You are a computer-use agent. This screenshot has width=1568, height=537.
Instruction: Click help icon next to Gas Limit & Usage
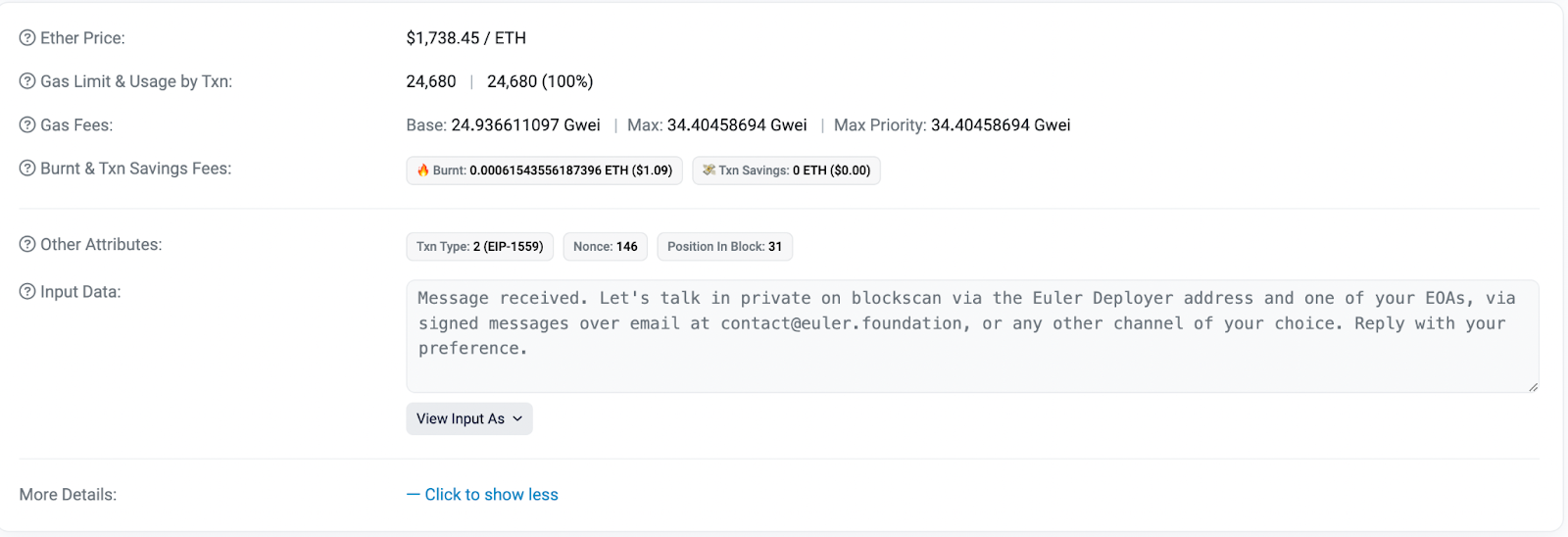click(27, 81)
